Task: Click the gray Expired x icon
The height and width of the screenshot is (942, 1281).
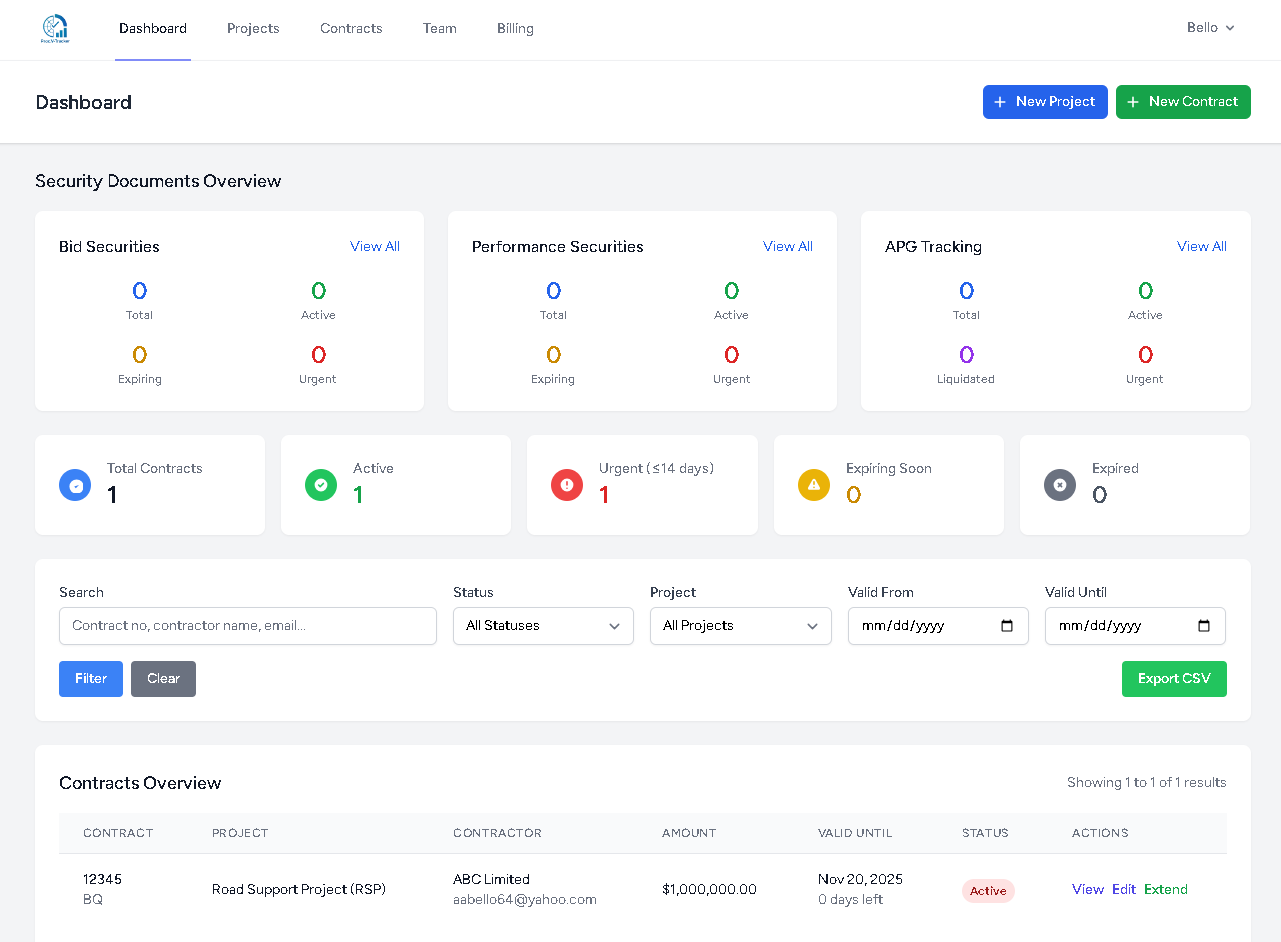Action: [1060, 485]
